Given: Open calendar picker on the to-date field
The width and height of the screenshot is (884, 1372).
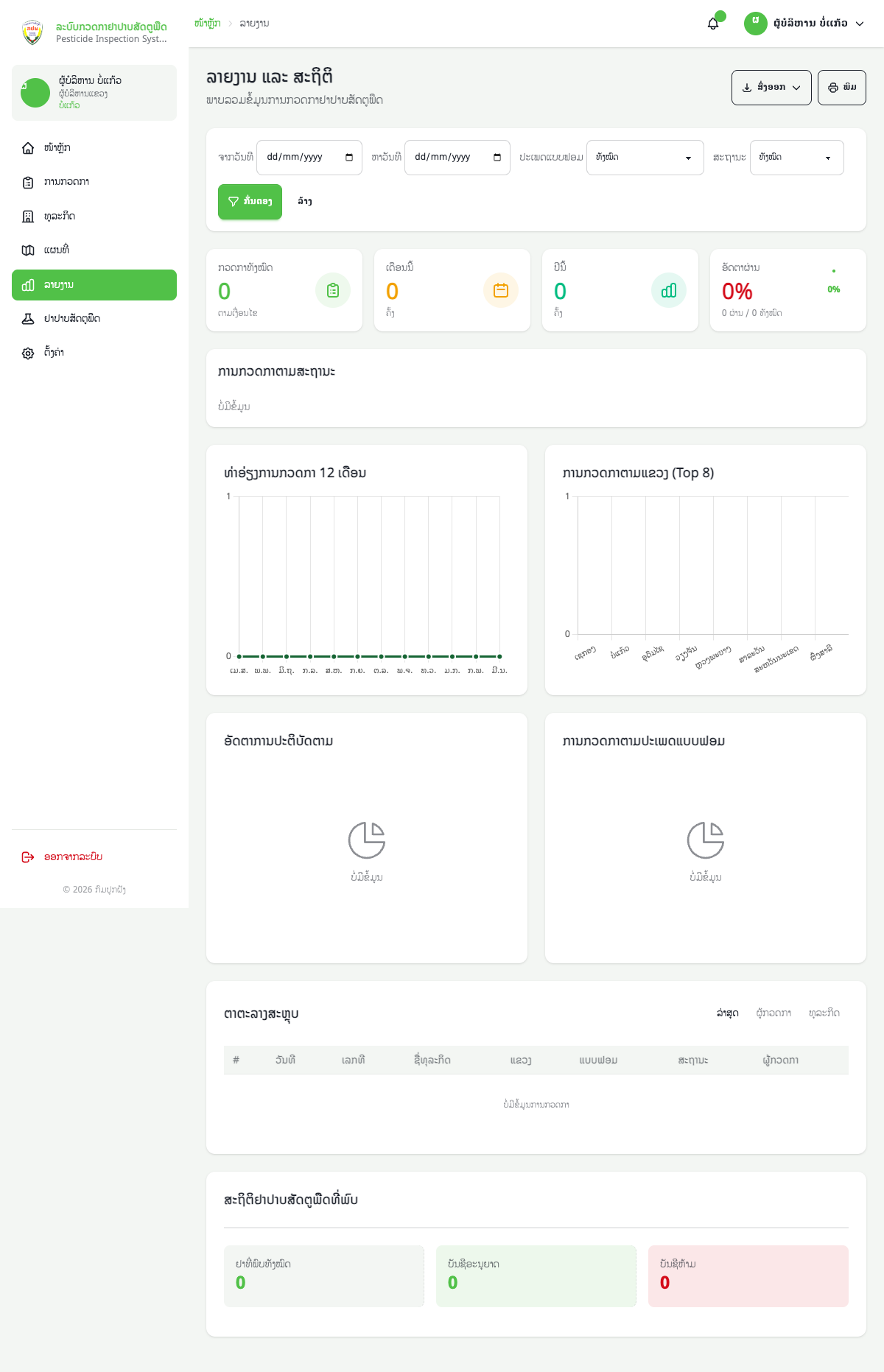Looking at the screenshot, I should [x=497, y=158].
